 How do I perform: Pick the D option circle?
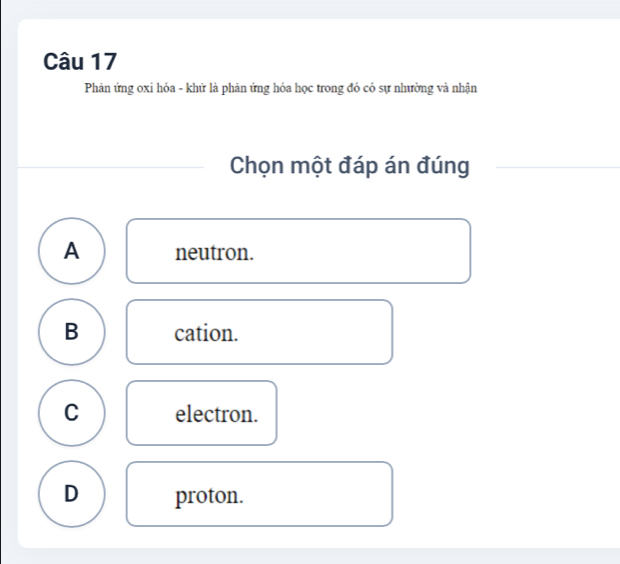pyautogui.click(x=70, y=494)
